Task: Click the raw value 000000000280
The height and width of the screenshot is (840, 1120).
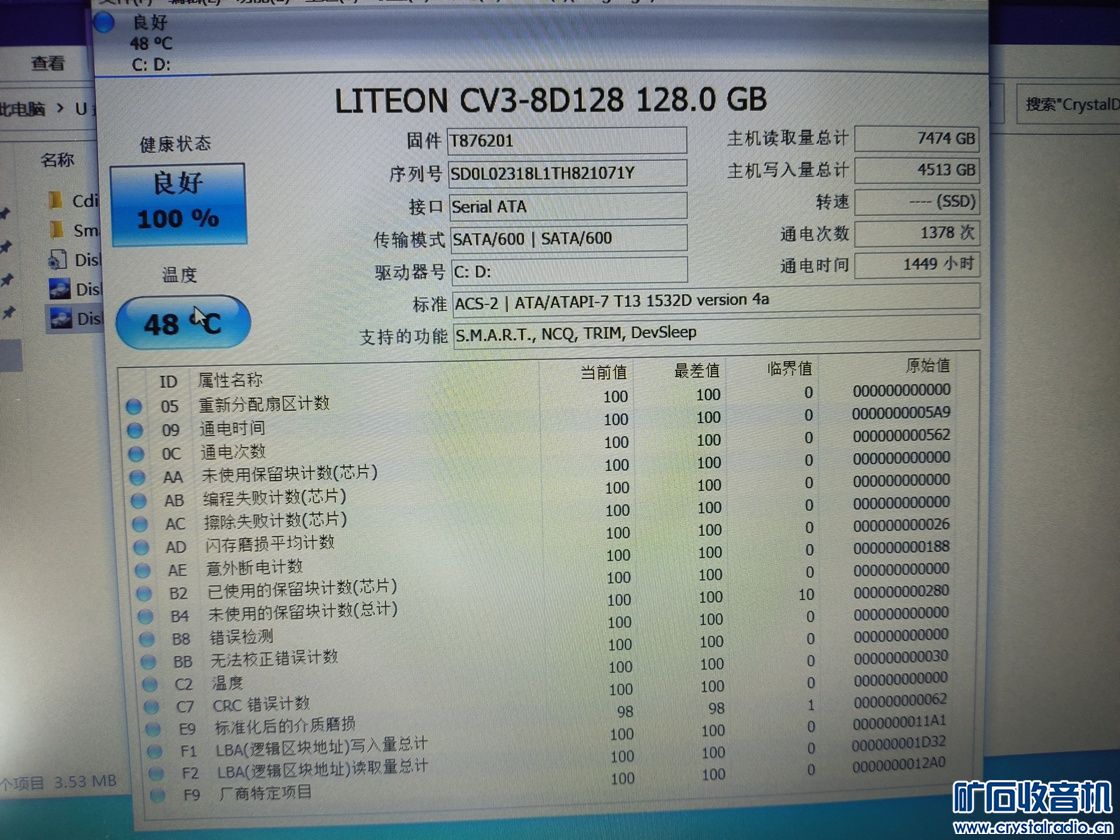Action: (x=901, y=591)
